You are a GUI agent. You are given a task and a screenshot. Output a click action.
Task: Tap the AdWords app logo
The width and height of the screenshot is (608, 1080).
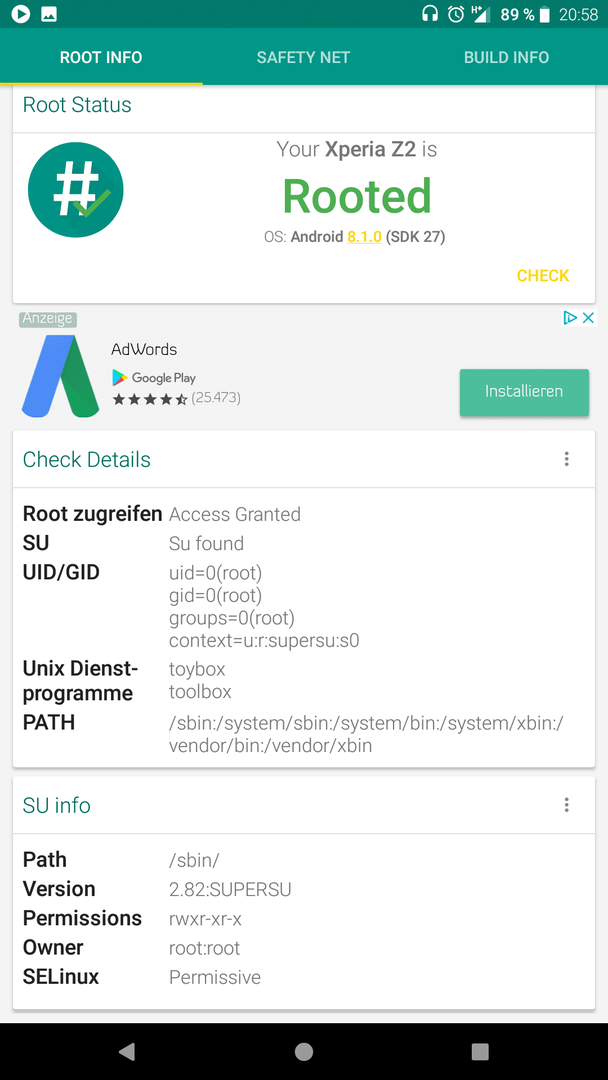61,376
